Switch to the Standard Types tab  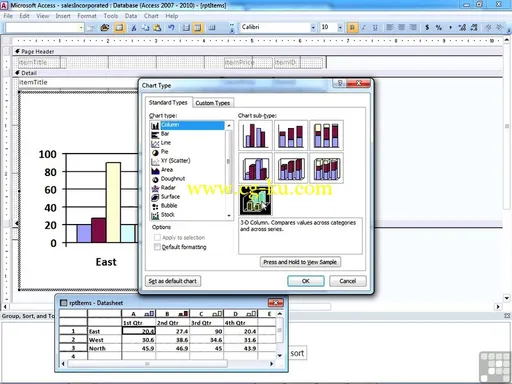pos(168,103)
